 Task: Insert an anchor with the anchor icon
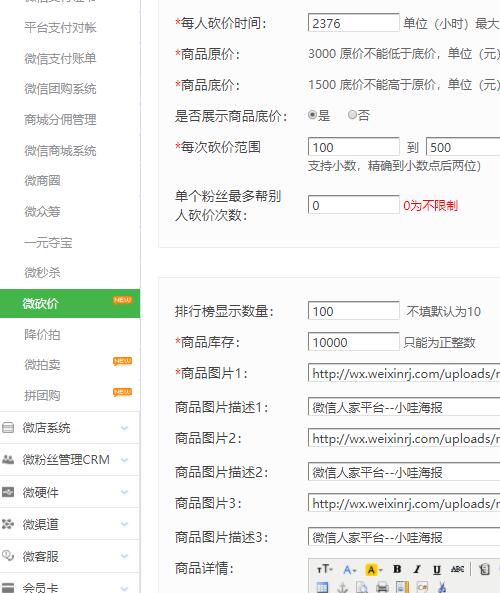click(342, 587)
